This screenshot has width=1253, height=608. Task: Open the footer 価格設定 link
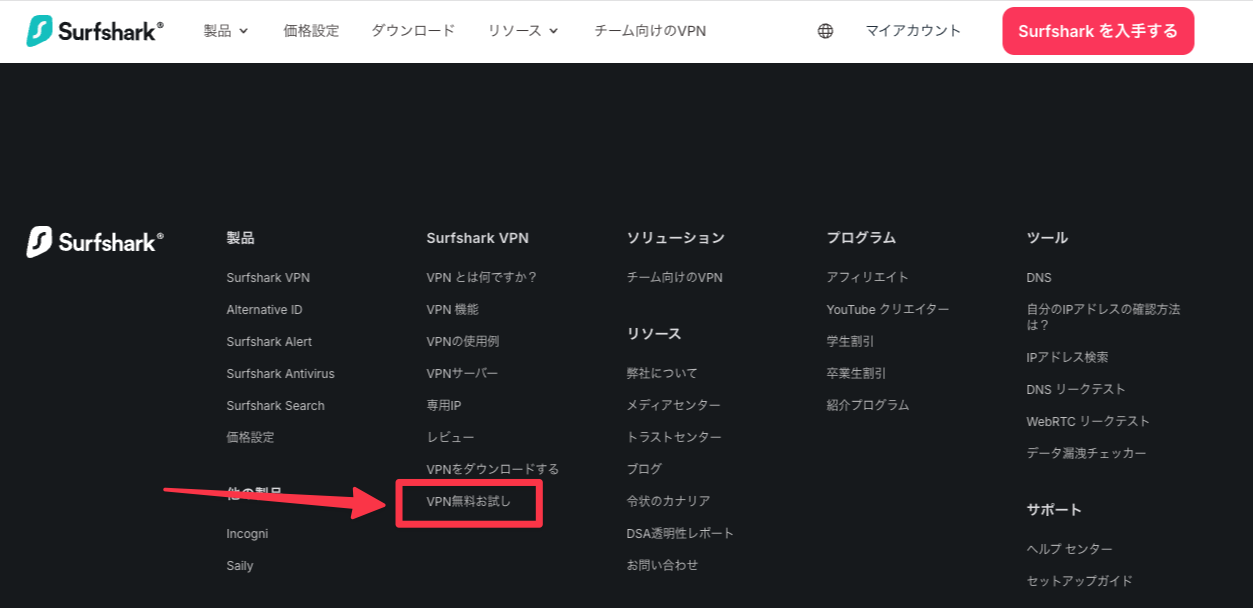click(250, 437)
